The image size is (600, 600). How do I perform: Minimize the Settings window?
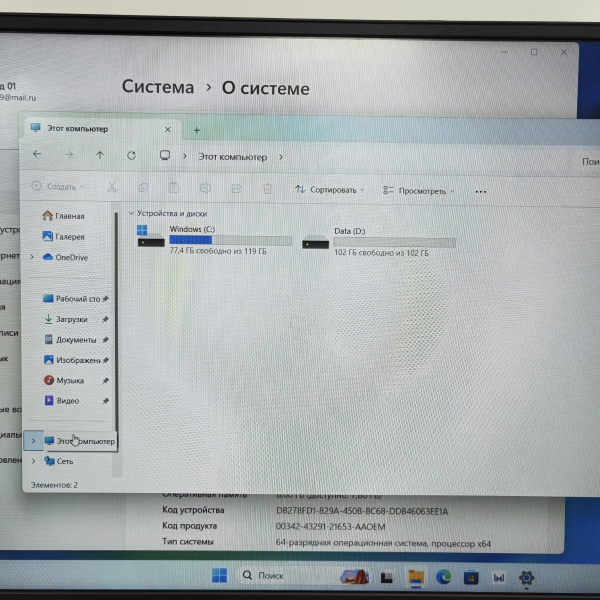click(x=504, y=52)
